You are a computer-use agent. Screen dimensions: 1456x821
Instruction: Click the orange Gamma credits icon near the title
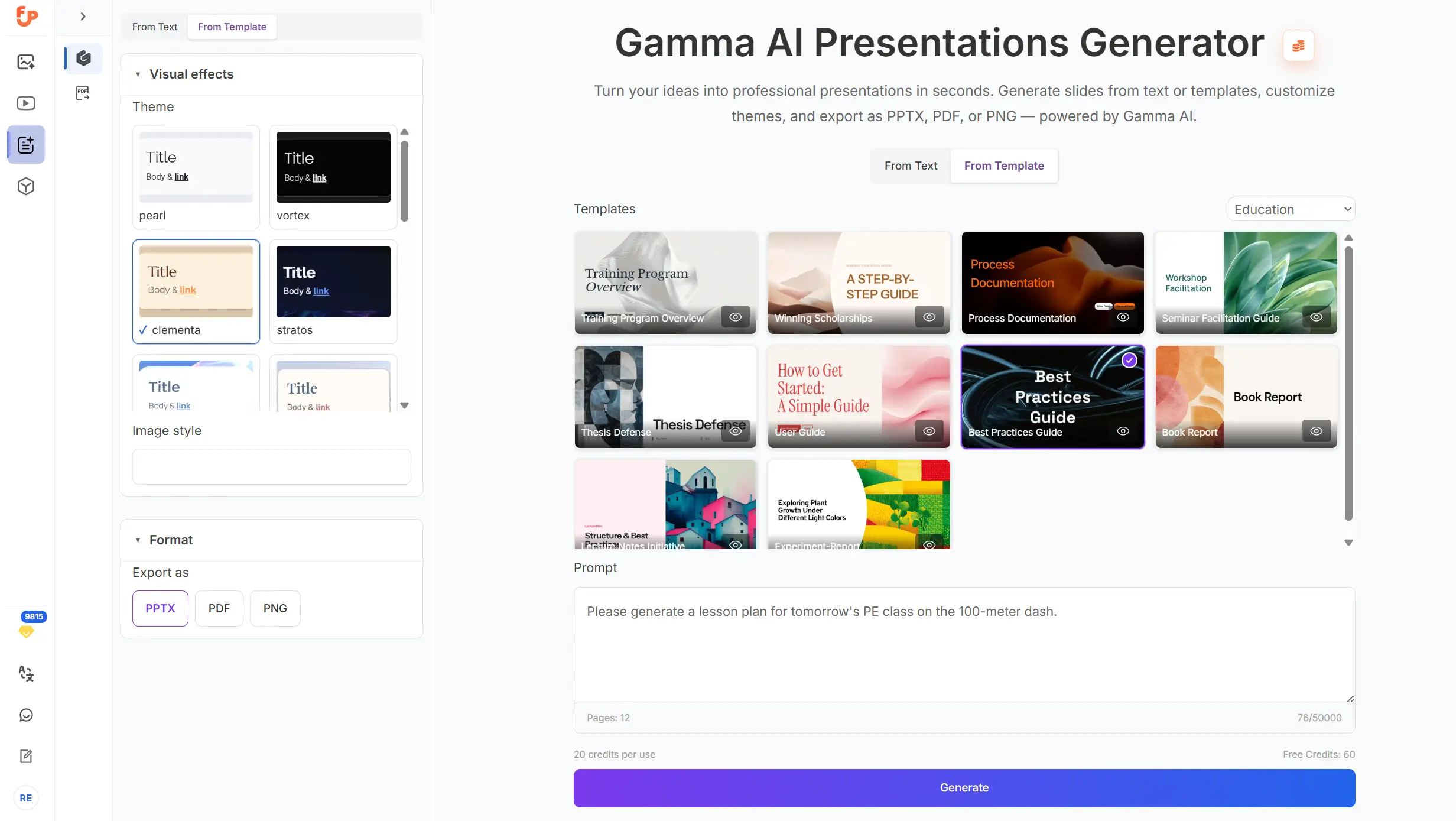(1298, 46)
